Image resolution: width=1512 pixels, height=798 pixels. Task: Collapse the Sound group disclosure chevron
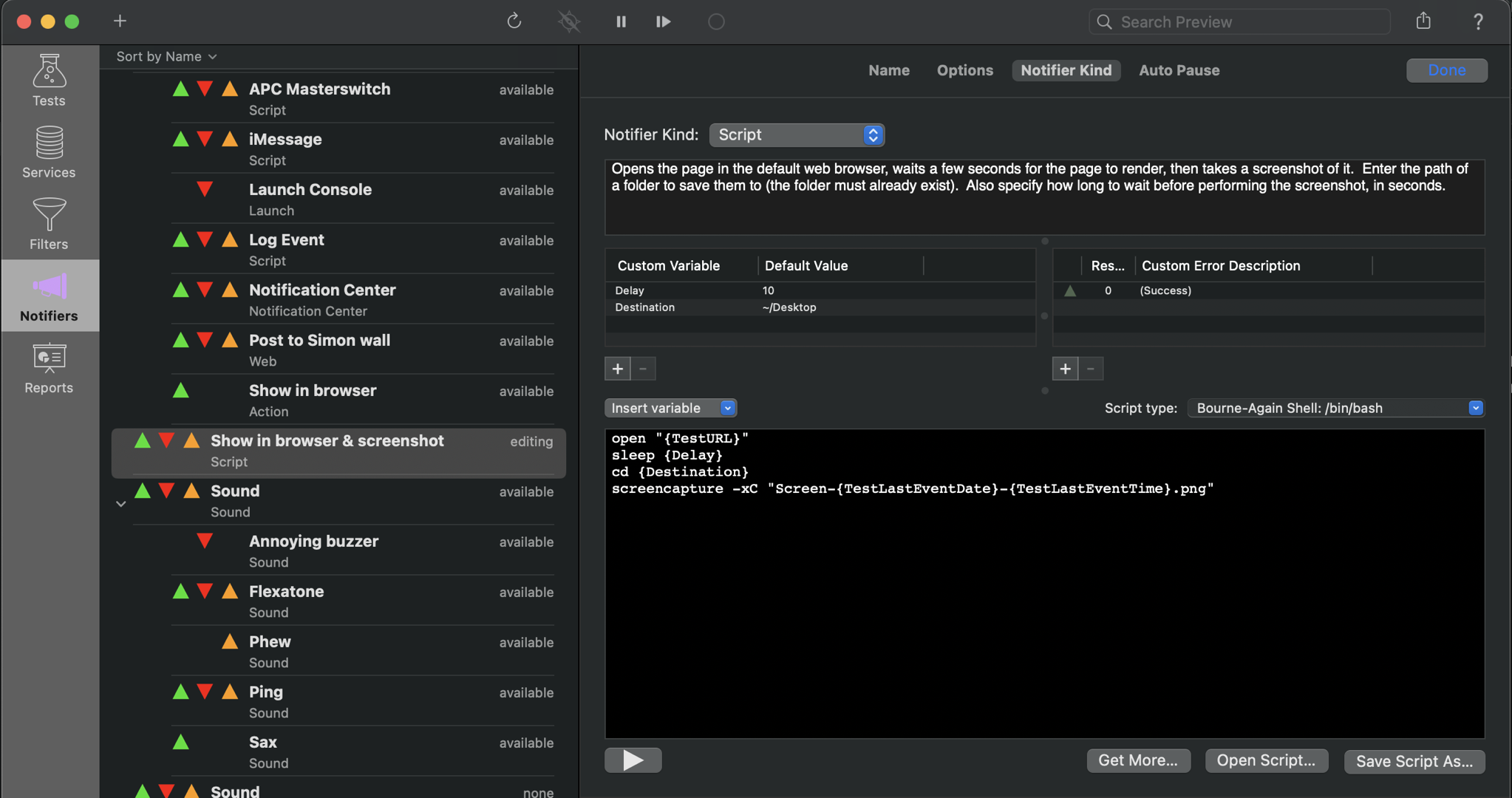121,504
